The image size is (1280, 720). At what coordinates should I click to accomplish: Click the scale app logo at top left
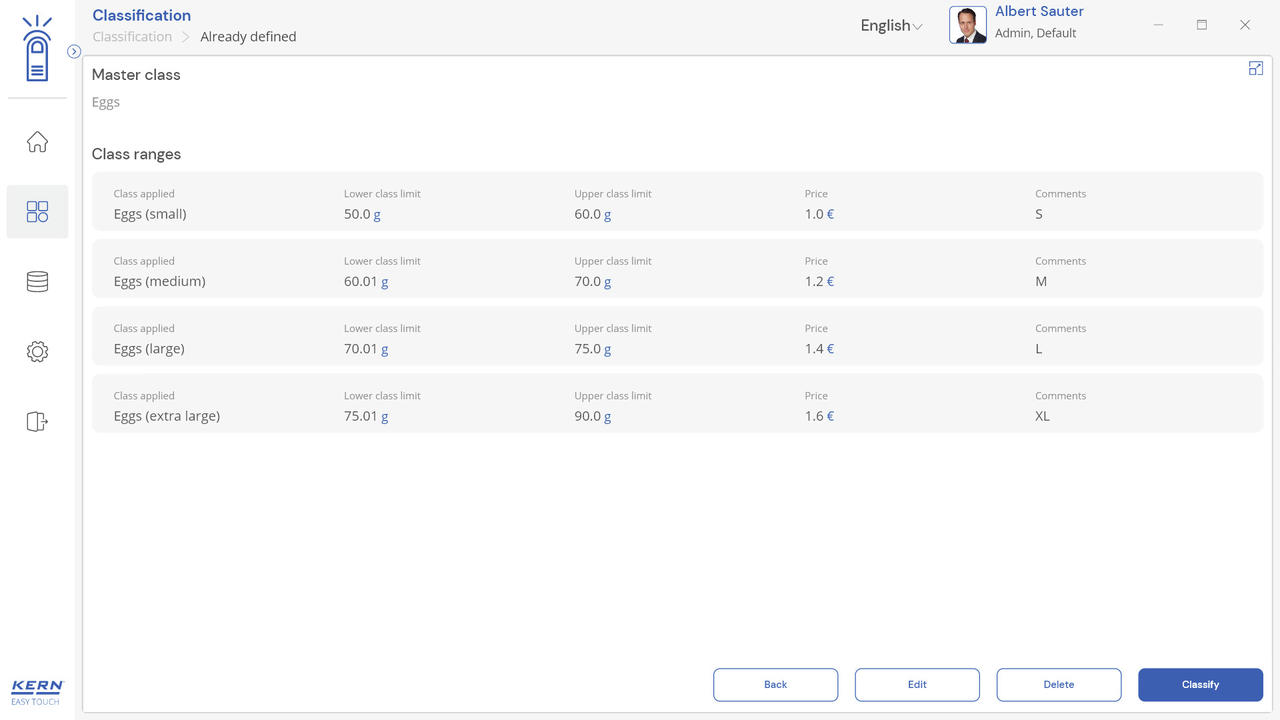[x=37, y=50]
